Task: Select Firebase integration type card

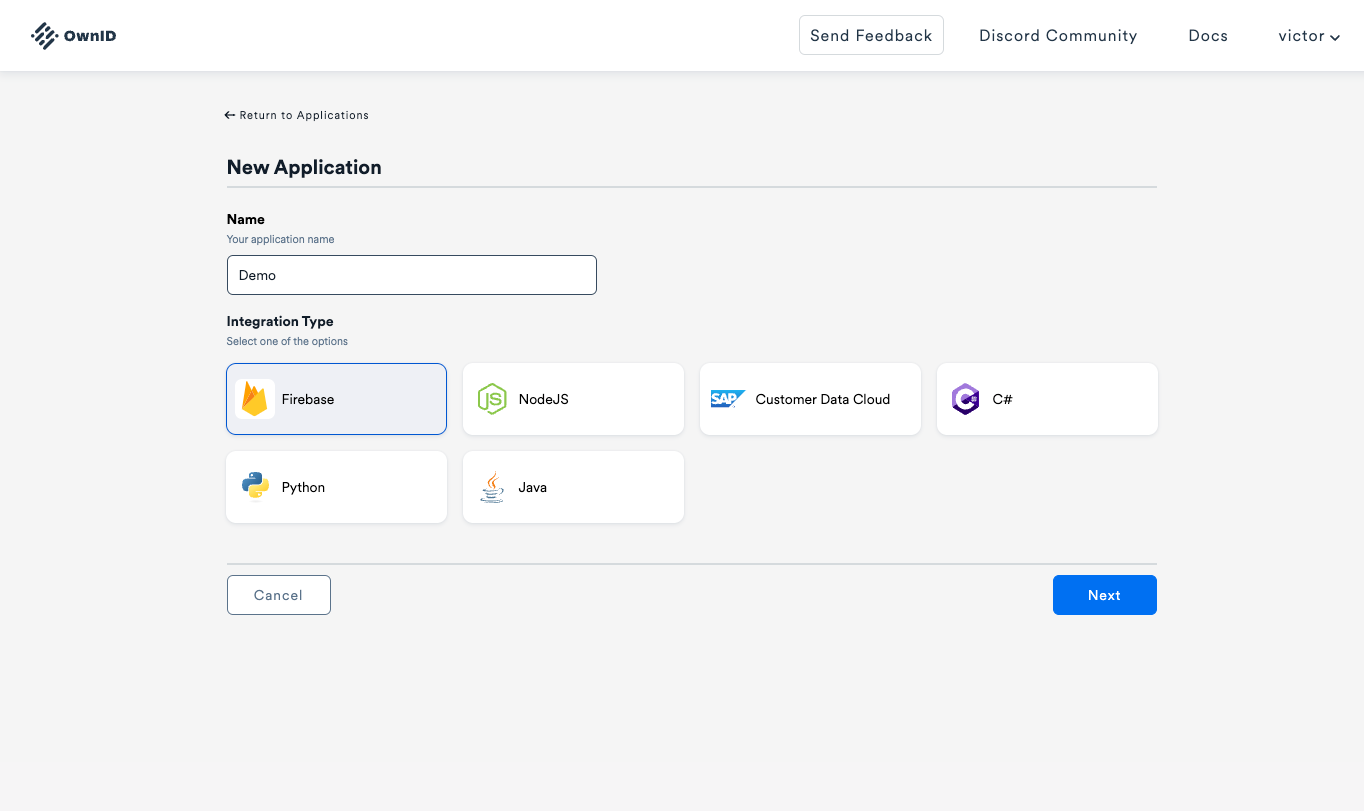Action: 336,399
